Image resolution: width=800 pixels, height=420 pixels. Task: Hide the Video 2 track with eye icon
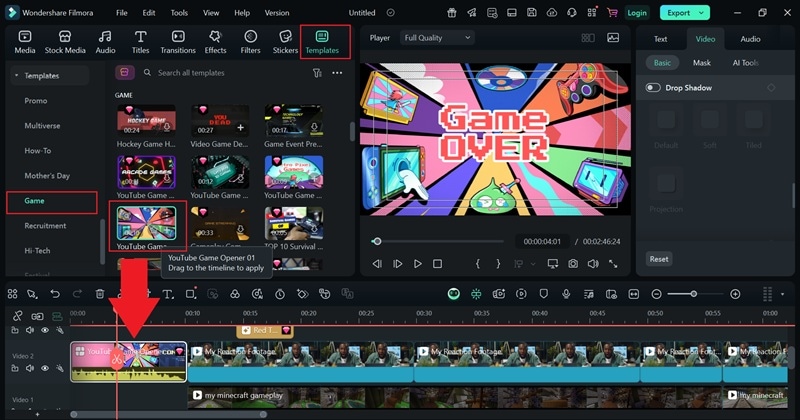45,368
